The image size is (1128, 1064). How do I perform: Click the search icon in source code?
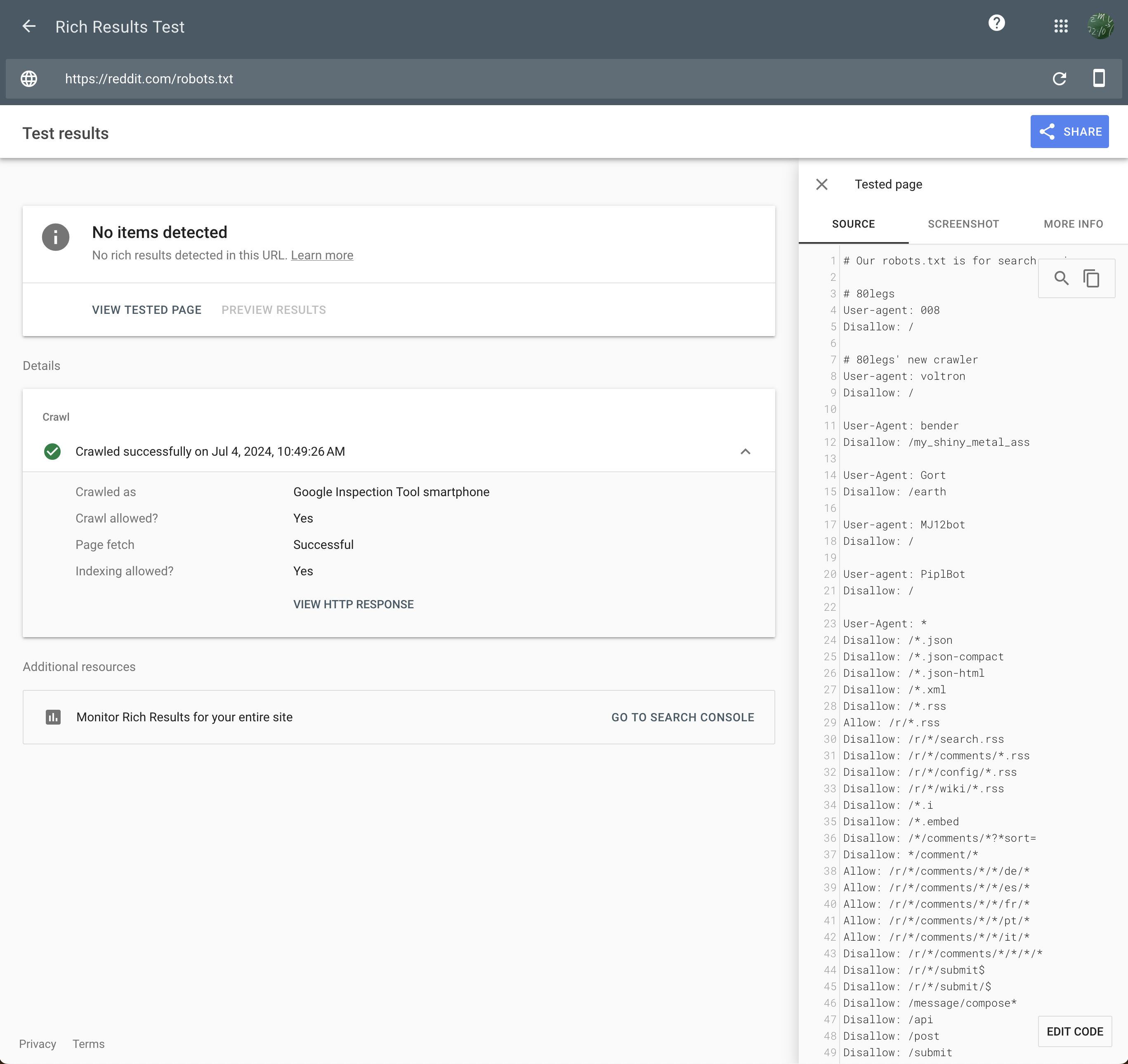click(1061, 278)
